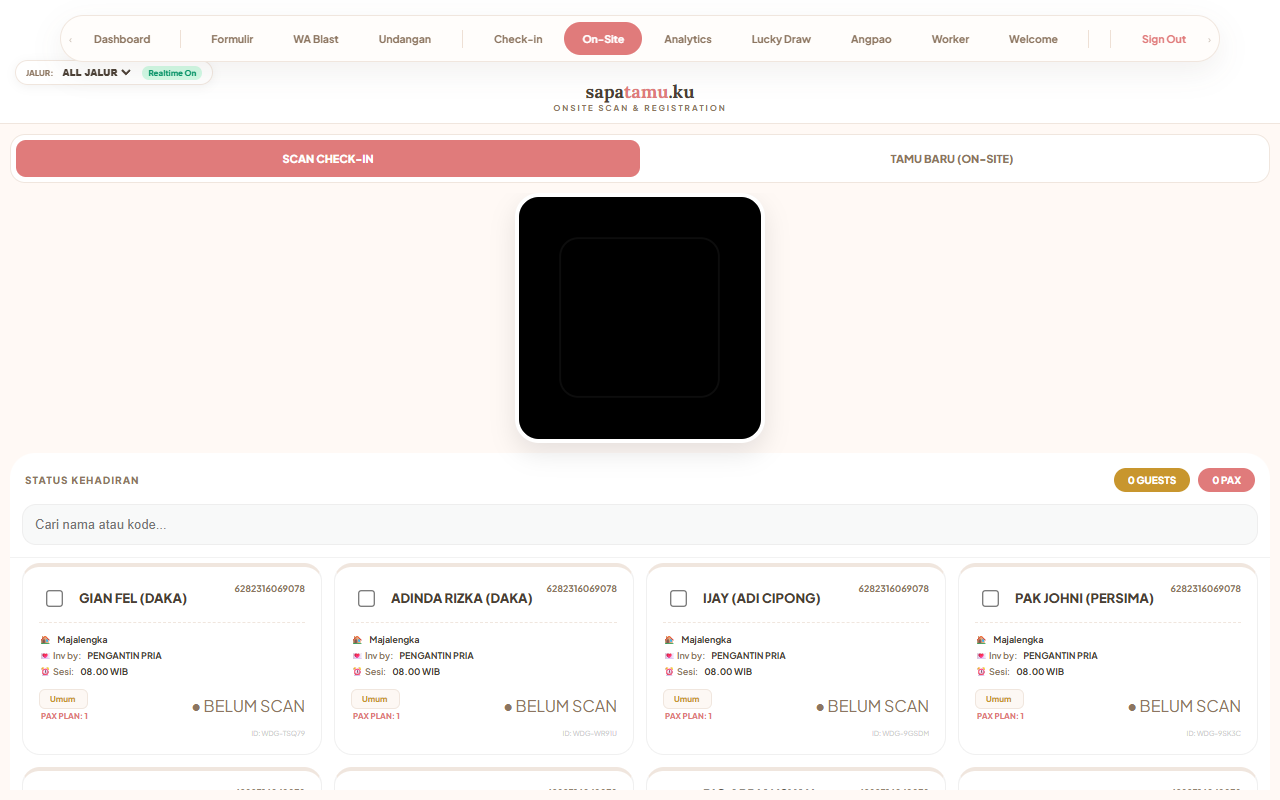Select the On-Site navigation pill
Viewport: 1280px width, 800px height.
pyautogui.click(x=603, y=39)
